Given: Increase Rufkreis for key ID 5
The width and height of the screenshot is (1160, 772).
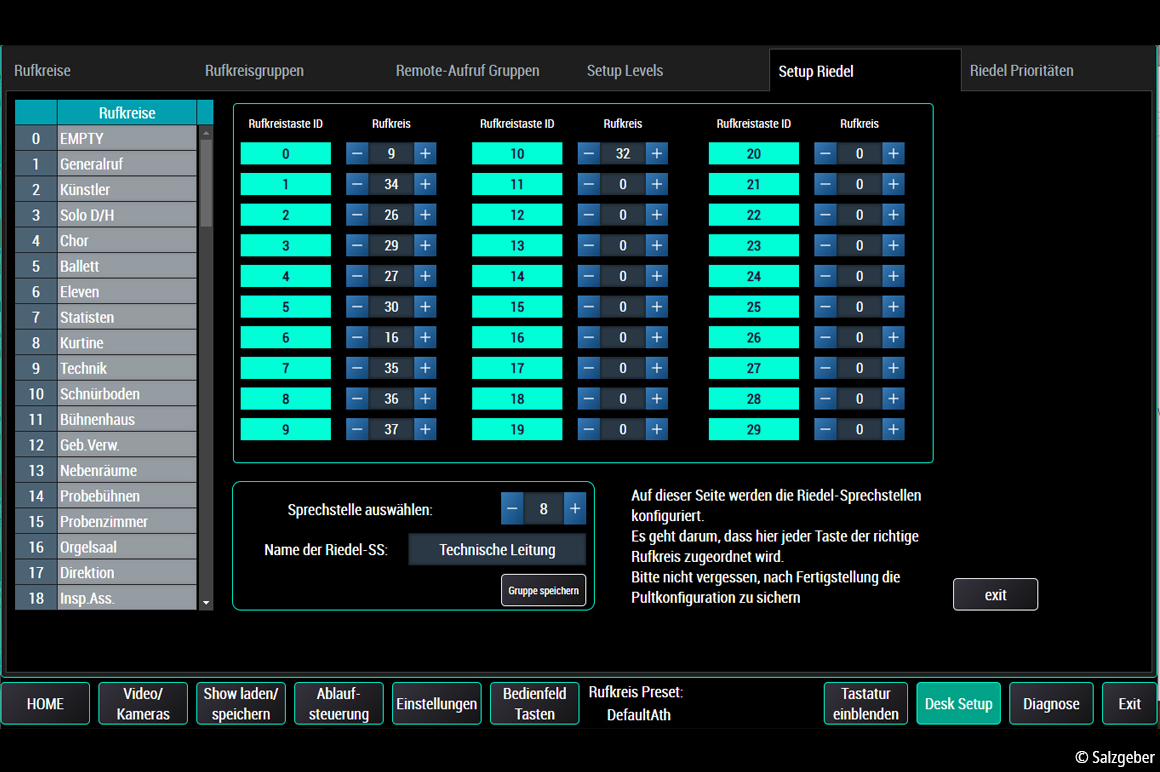Looking at the screenshot, I should (x=425, y=307).
